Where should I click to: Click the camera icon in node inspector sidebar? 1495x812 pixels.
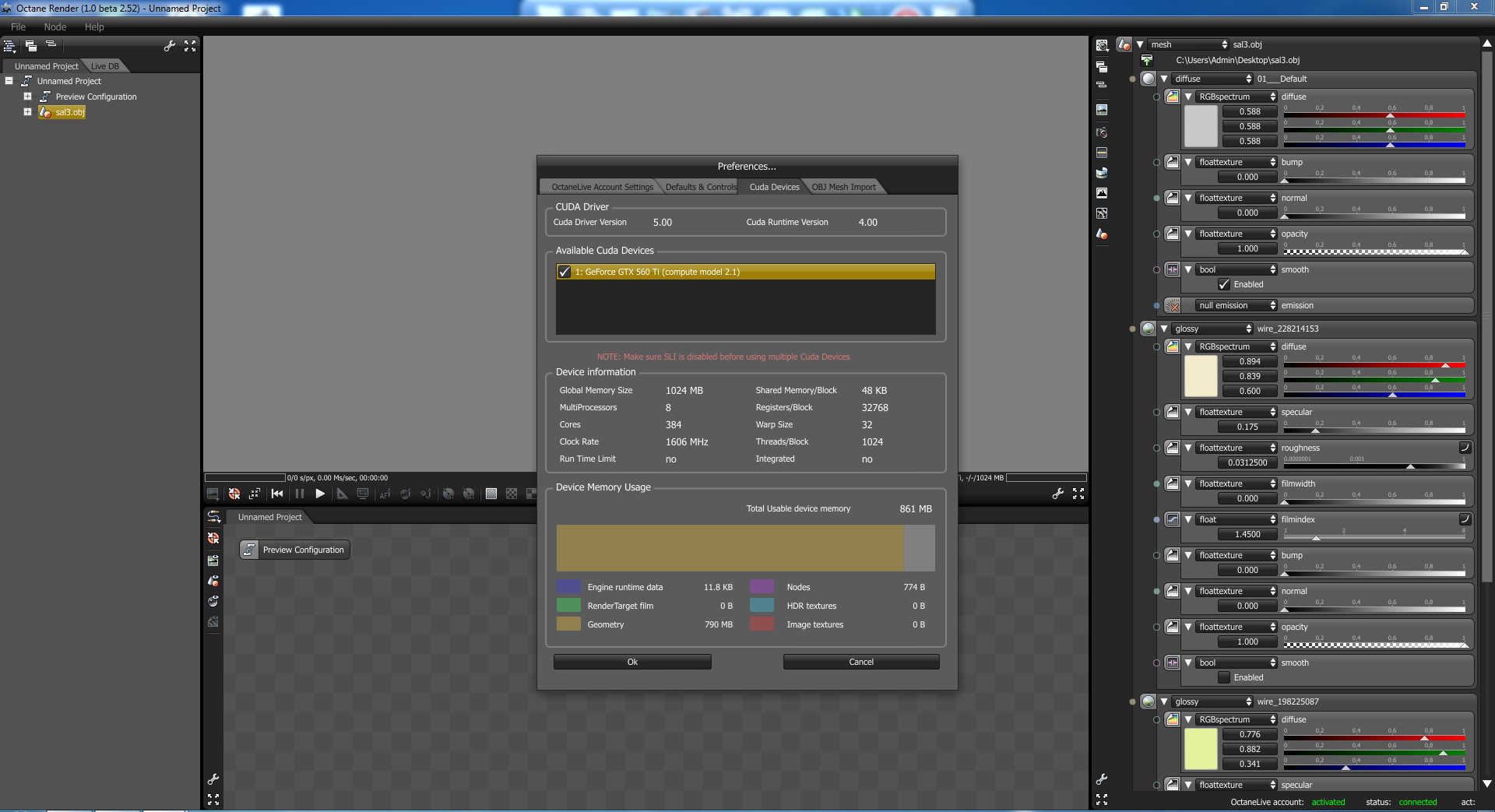tap(1102, 132)
